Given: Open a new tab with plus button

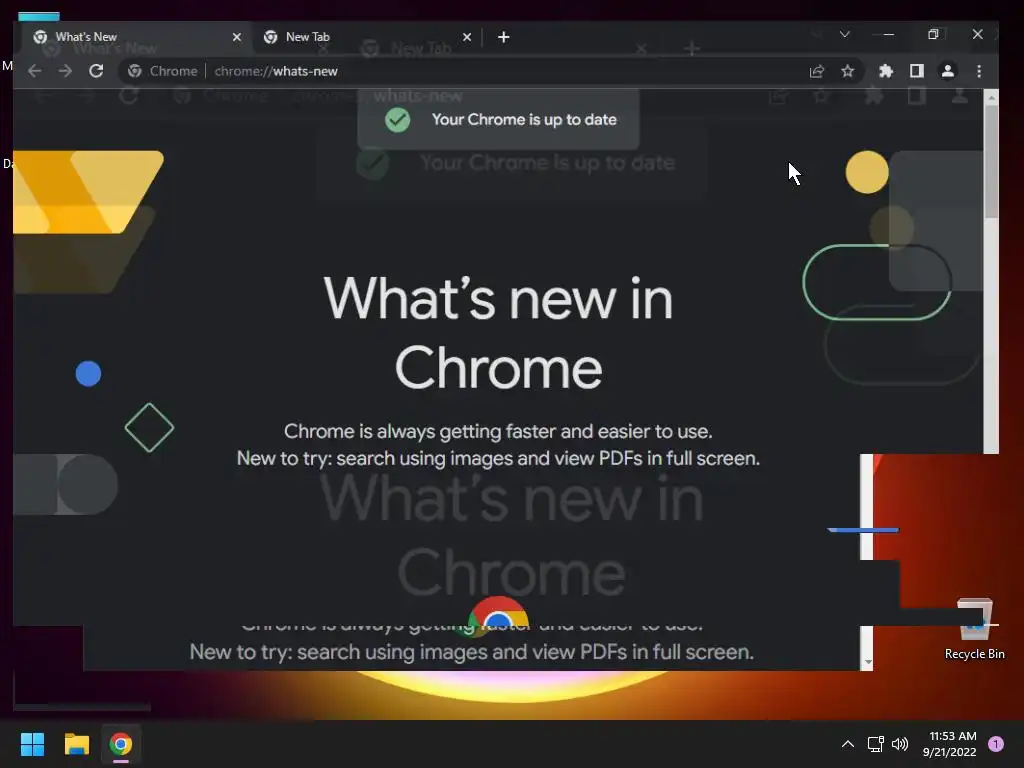Looking at the screenshot, I should point(504,37).
